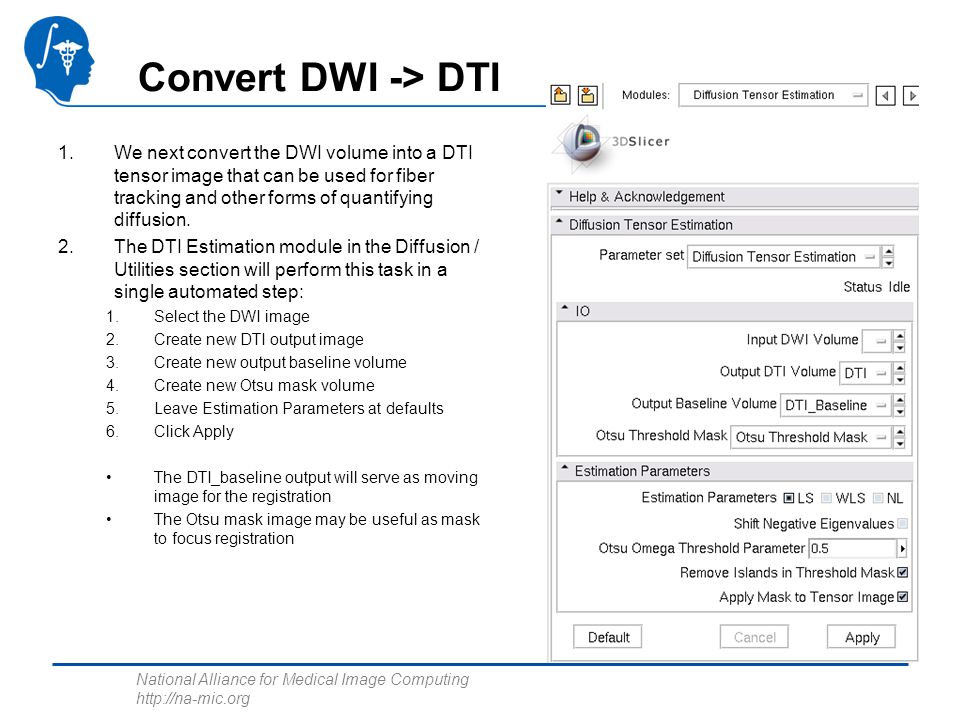Click the 3D Slicer logo
960x720 pixels.
tap(610, 142)
